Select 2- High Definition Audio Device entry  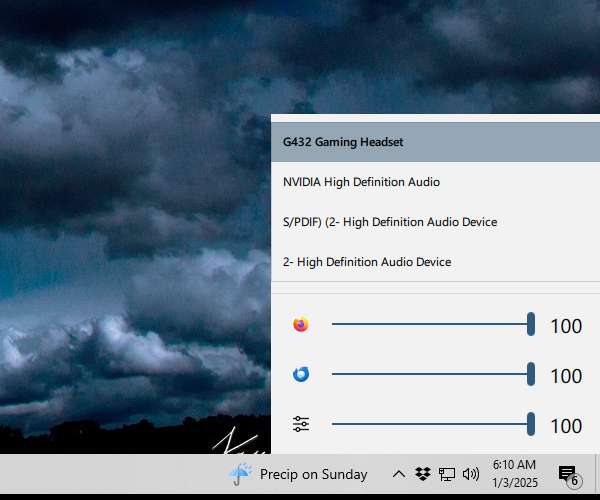(x=435, y=262)
